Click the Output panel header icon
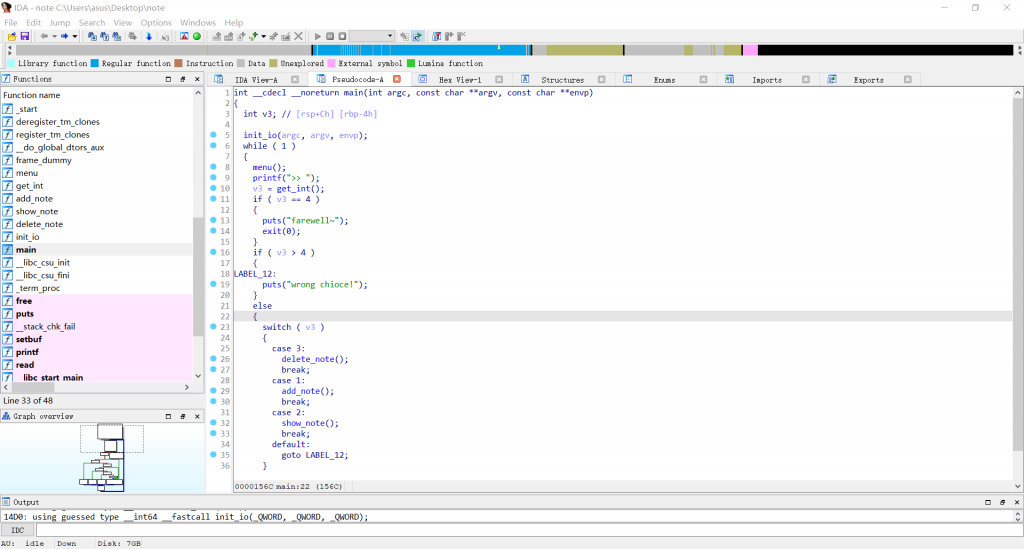The height and width of the screenshot is (549, 1024). pyautogui.click(x=6, y=502)
